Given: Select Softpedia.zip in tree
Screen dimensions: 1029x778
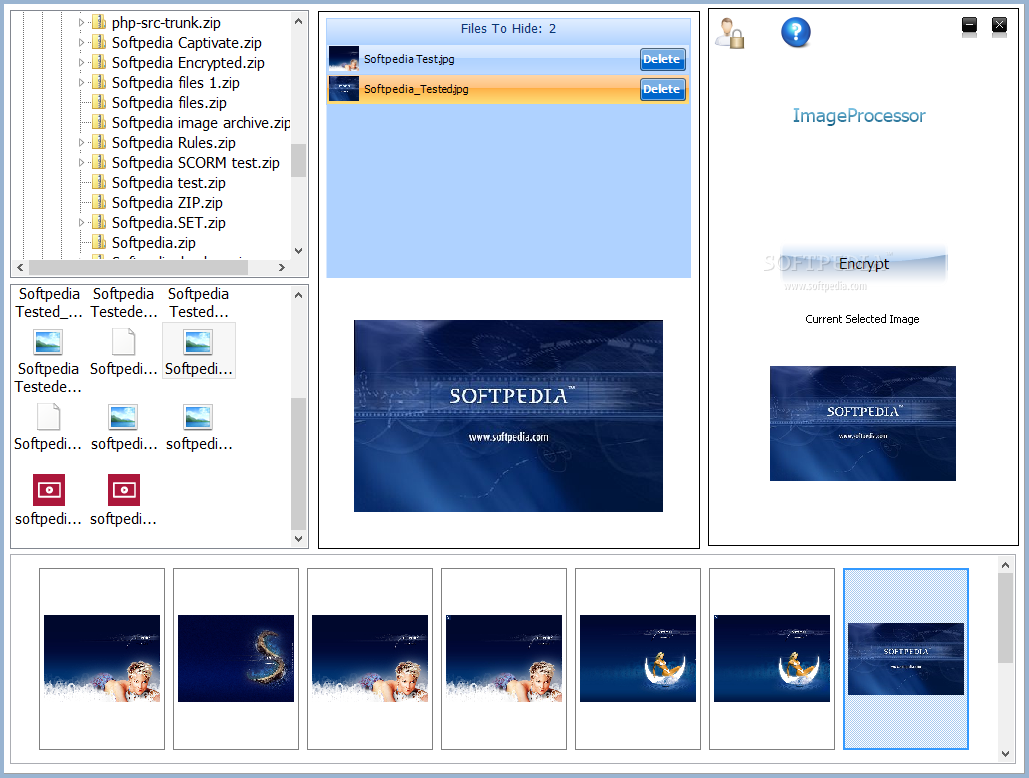Looking at the screenshot, I should pyautogui.click(x=154, y=243).
